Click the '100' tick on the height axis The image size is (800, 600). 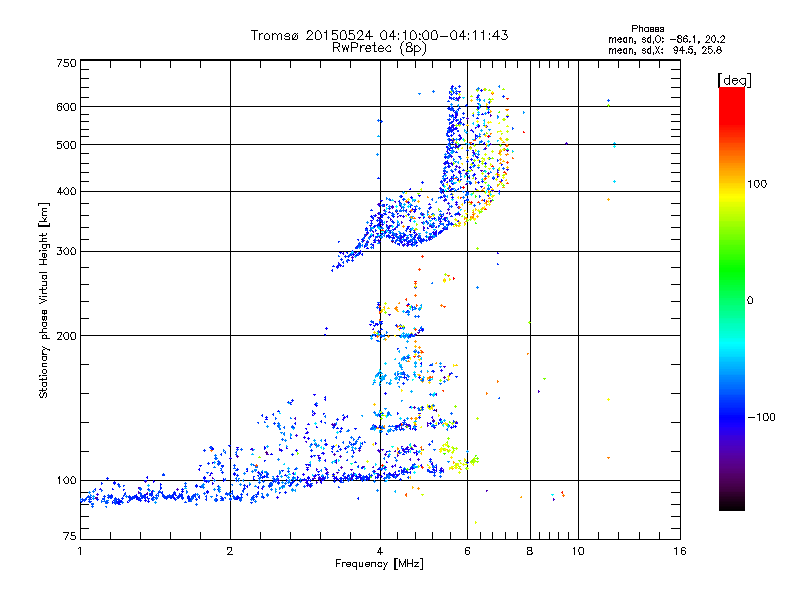click(66, 481)
